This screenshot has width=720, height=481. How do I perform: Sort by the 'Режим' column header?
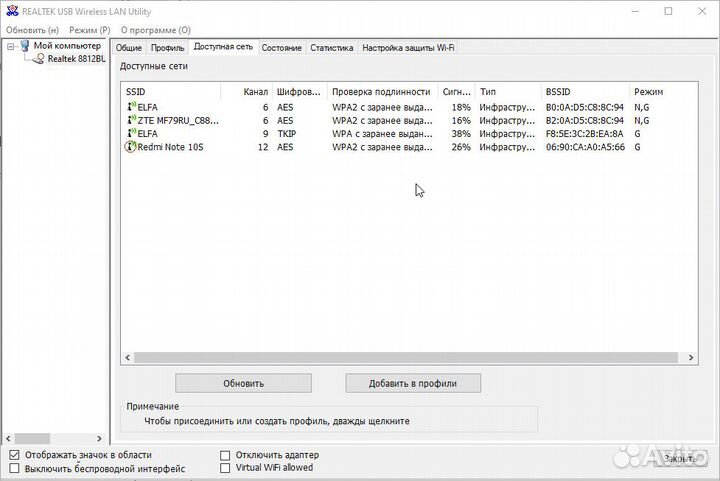pyautogui.click(x=663, y=92)
